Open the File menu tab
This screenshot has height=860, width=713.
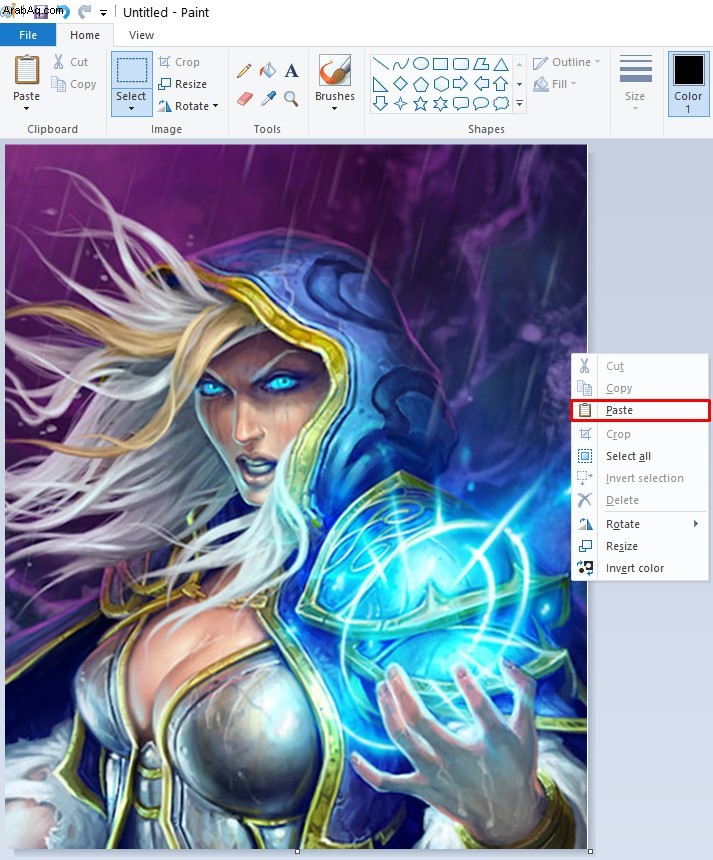(x=28, y=35)
